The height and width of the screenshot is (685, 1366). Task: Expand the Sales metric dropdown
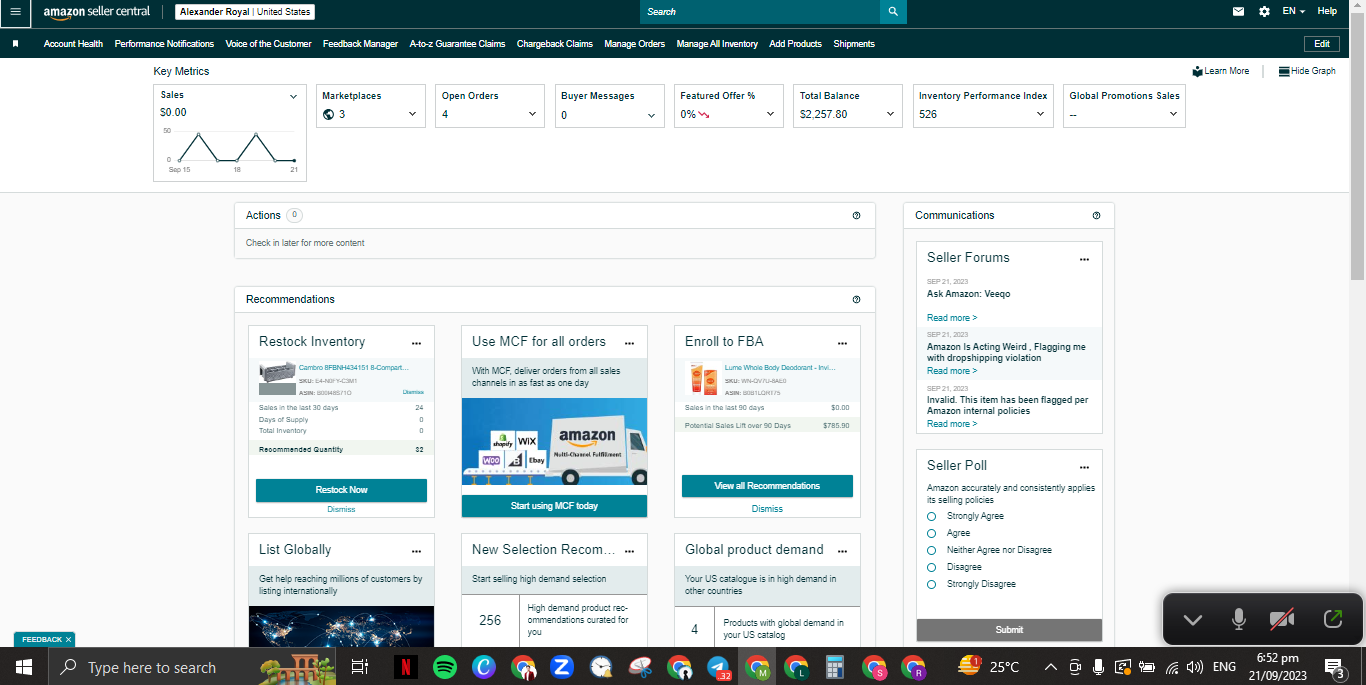[x=293, y=97]
